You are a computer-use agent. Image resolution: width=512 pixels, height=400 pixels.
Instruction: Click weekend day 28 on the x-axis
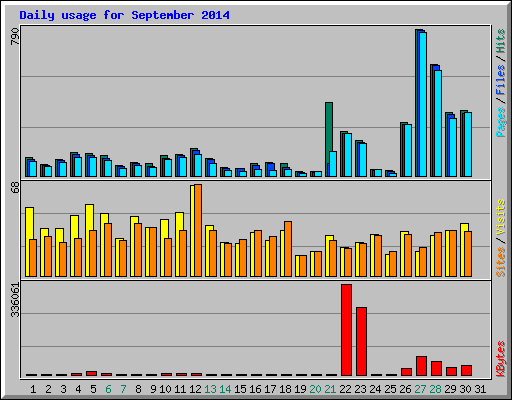[435, 389]
